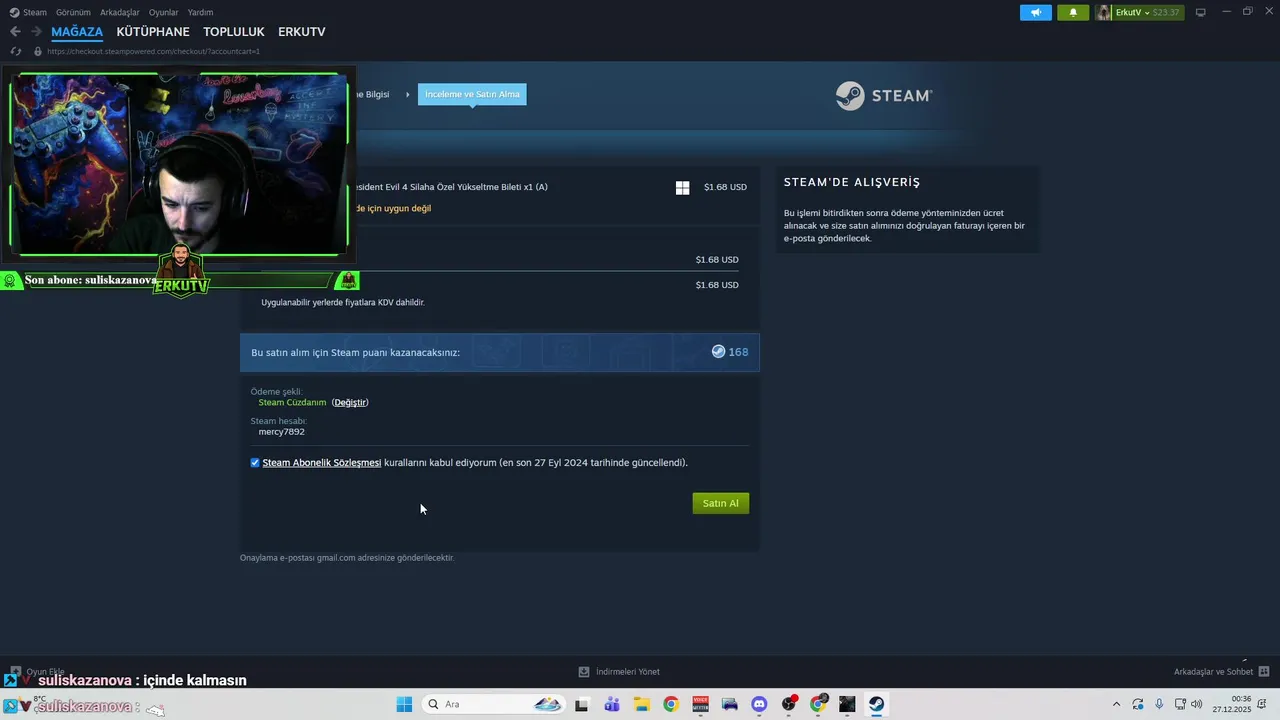Click the padlock security icon
This screenshot has width=1280, height=720.
point(38,51)
